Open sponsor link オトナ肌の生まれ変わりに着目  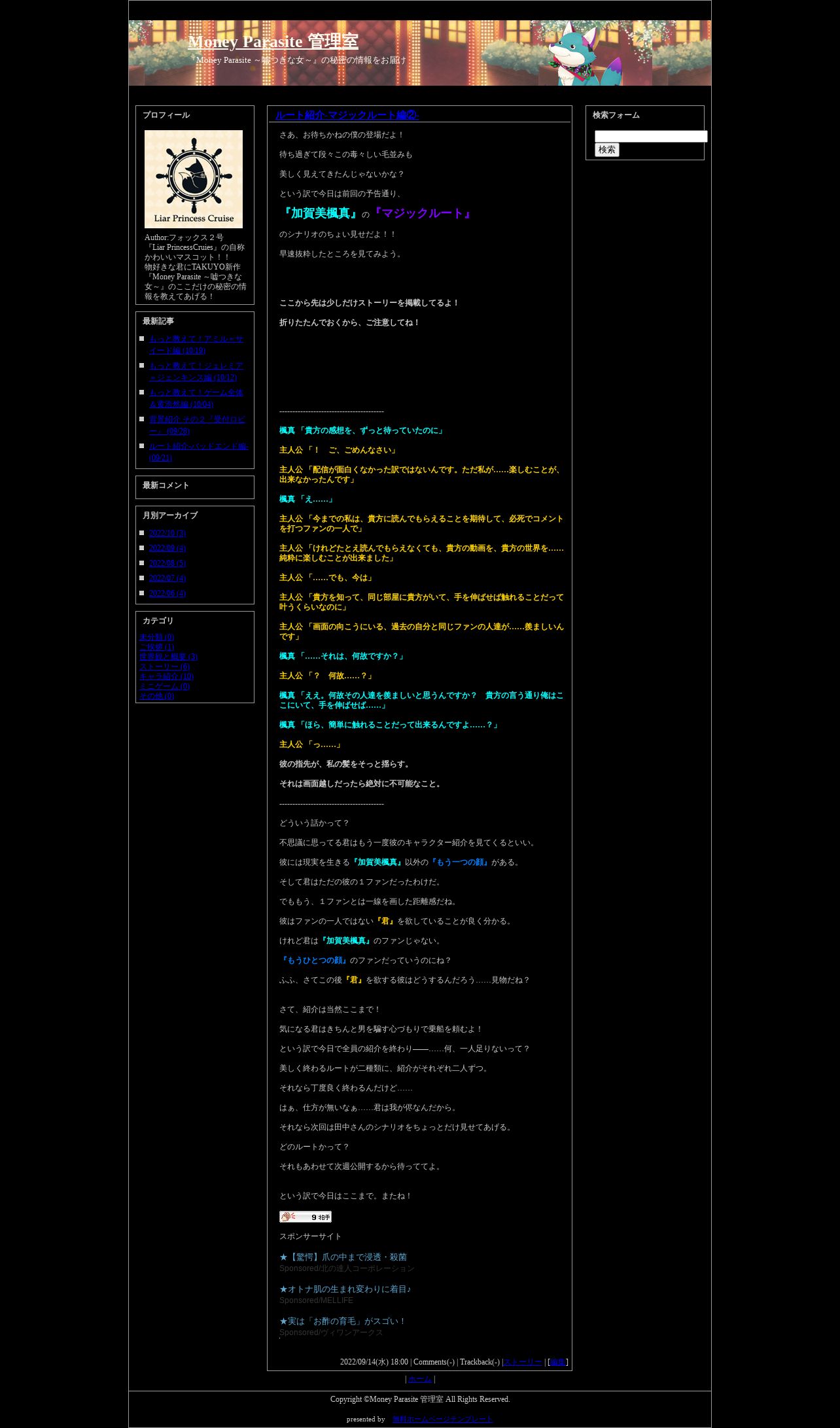coord(345,1289)
